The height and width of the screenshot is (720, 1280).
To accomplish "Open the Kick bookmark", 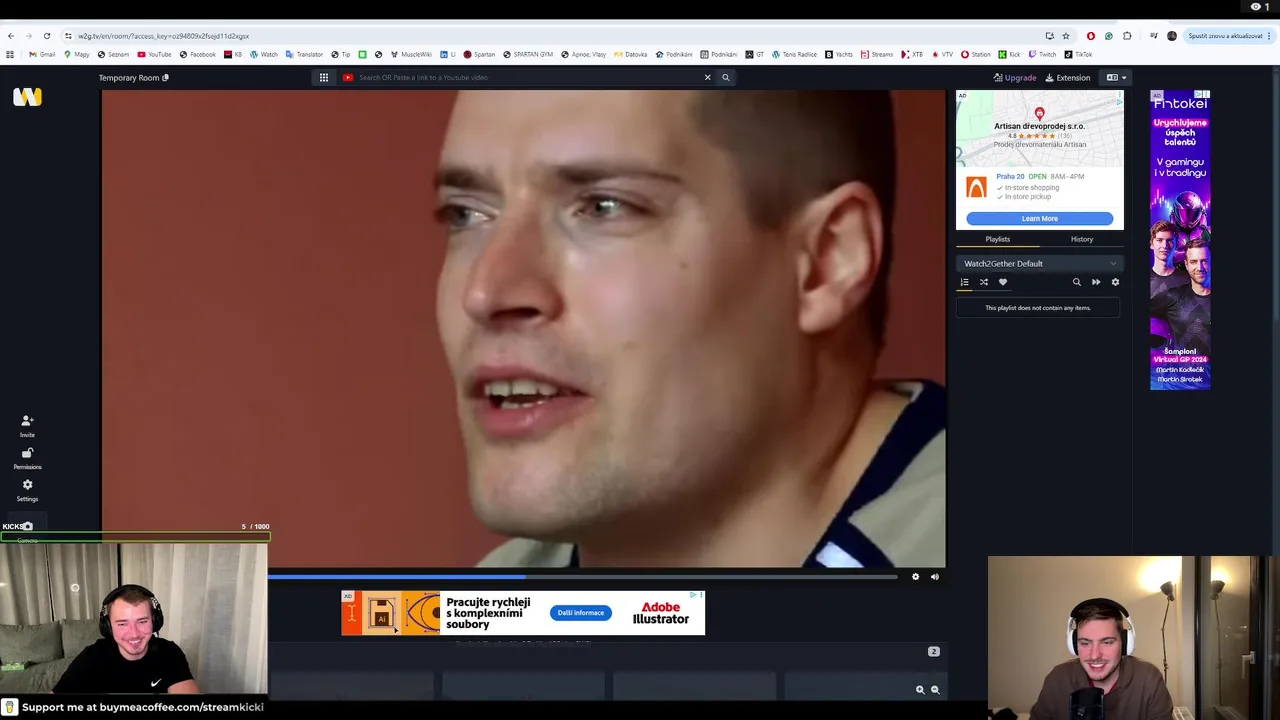I will pyautogui.click(x=1008, y=54).
